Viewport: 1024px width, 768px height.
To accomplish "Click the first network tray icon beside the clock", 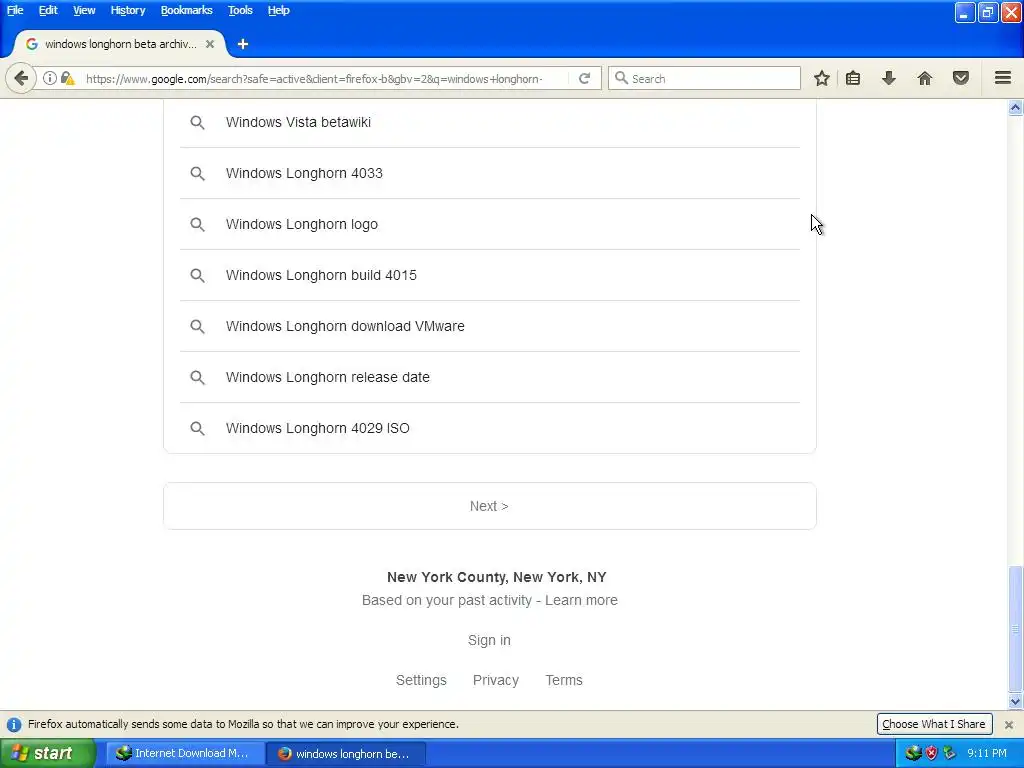I will (913, 753).
